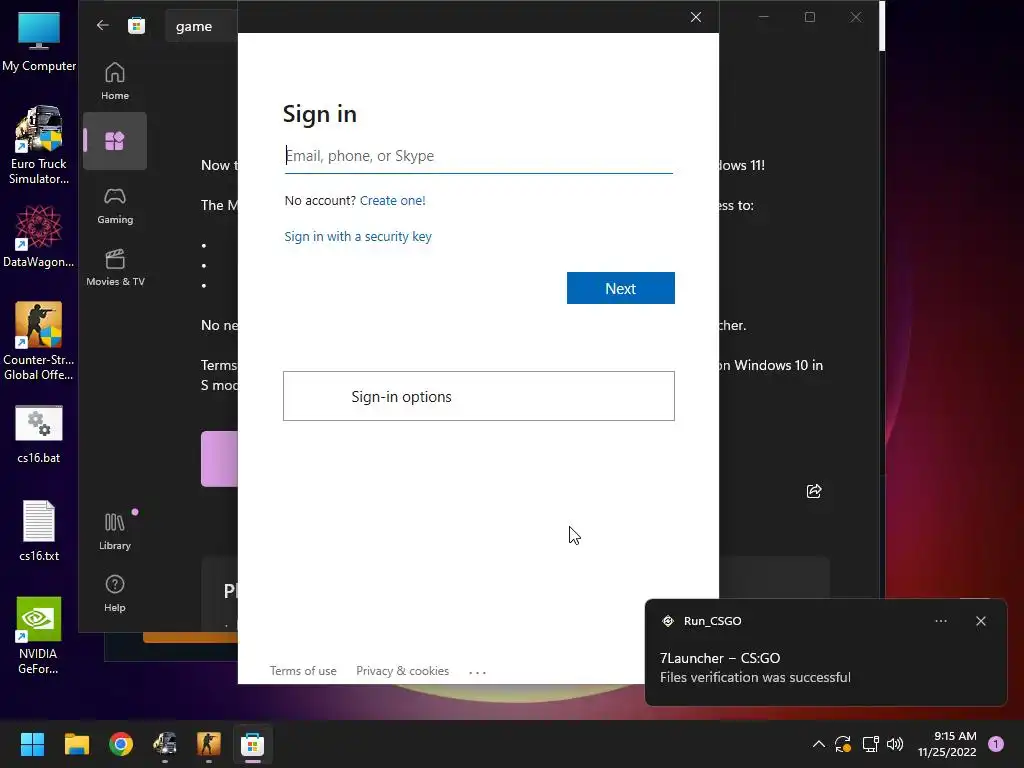Viewport: 1024px width, 768px height.
Task: Open Home in Microsoft Store sidebar
Action: tap(115, 81)
